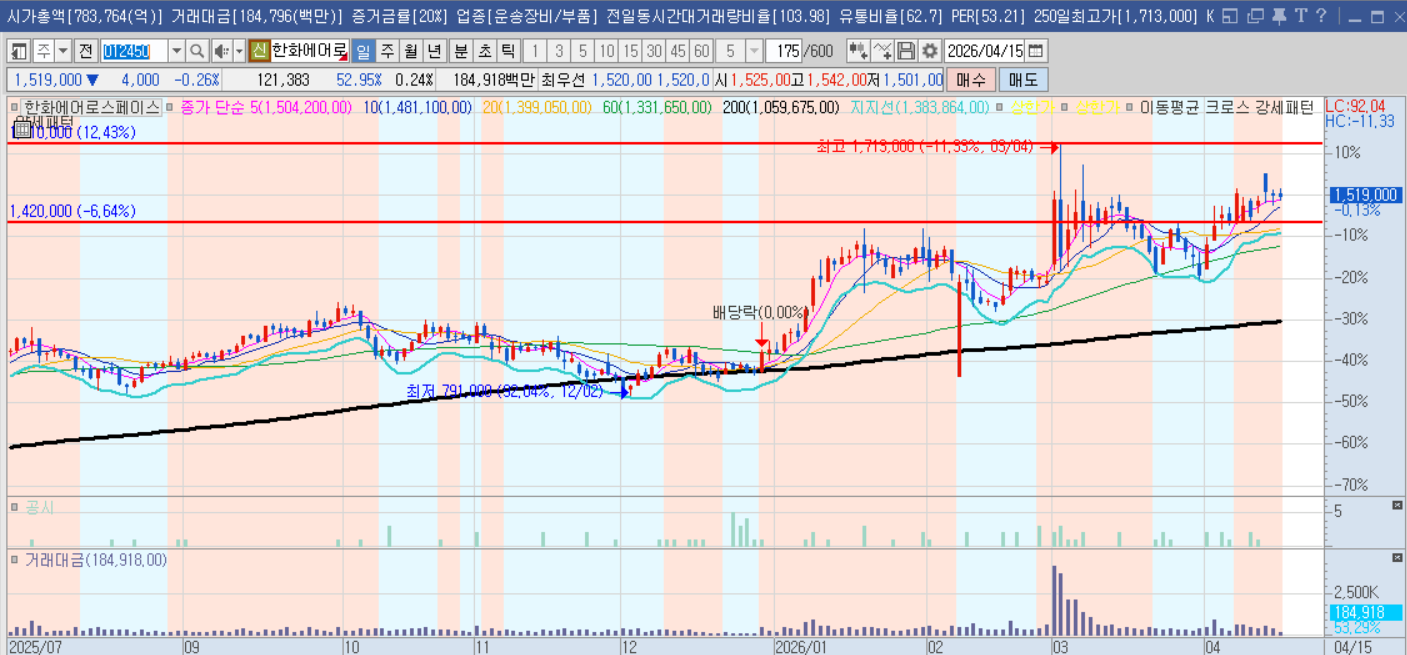Edit the date field 2026/04/15

pos(985,51)
